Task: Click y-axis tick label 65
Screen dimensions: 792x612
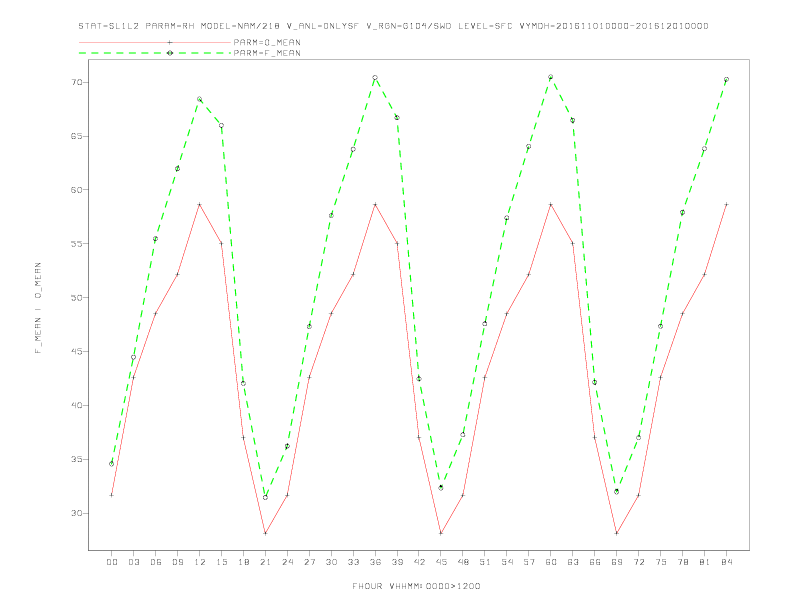Action: [x=77, y=136]
